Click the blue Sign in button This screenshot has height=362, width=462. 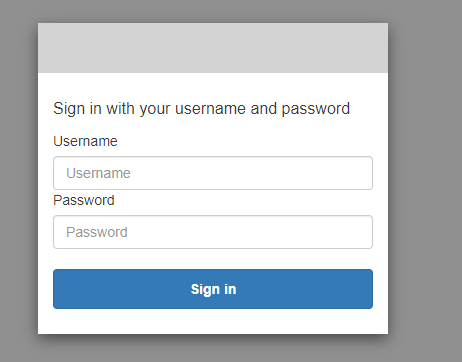213,289
